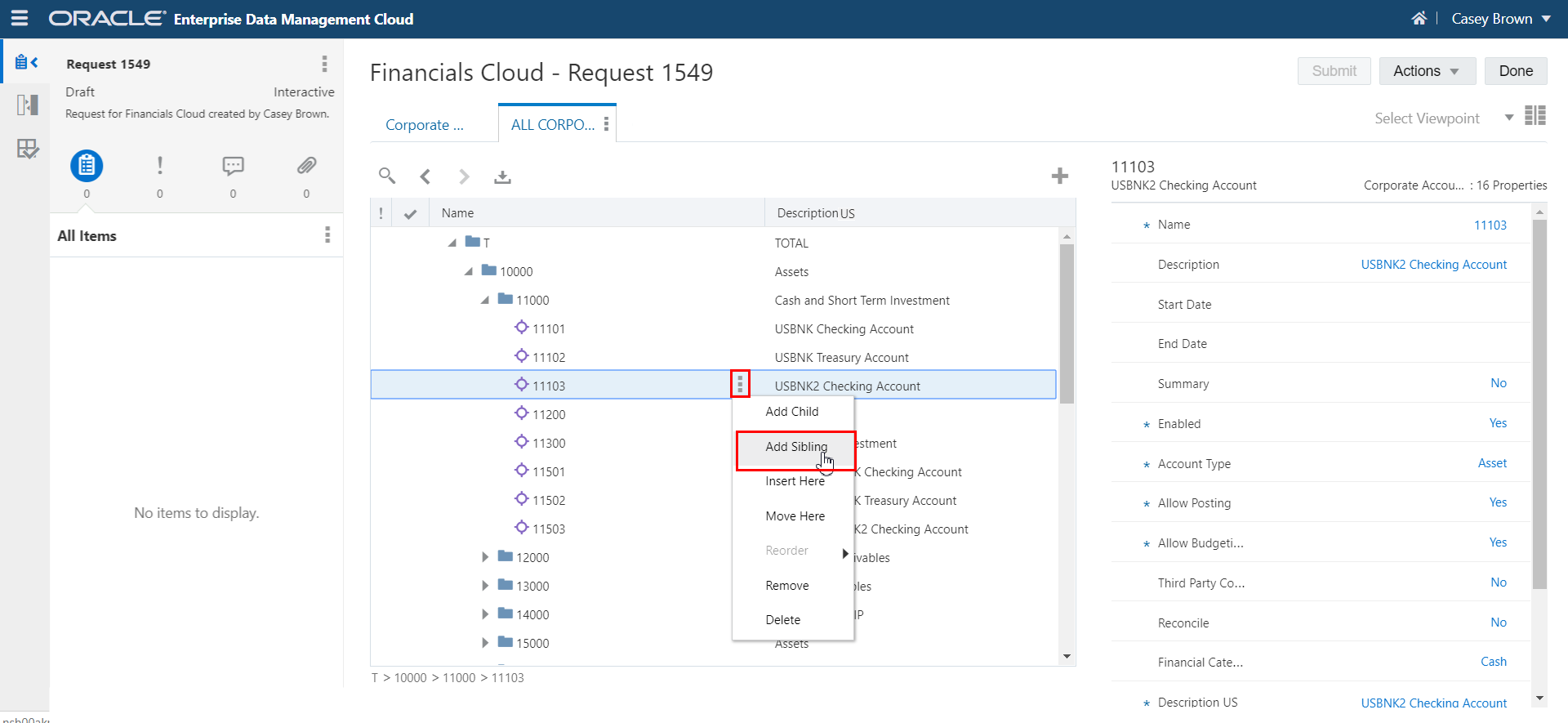Click the search magnifier above the tree
The height and width of the screenshot is (723, 1568).
[387, 176]
